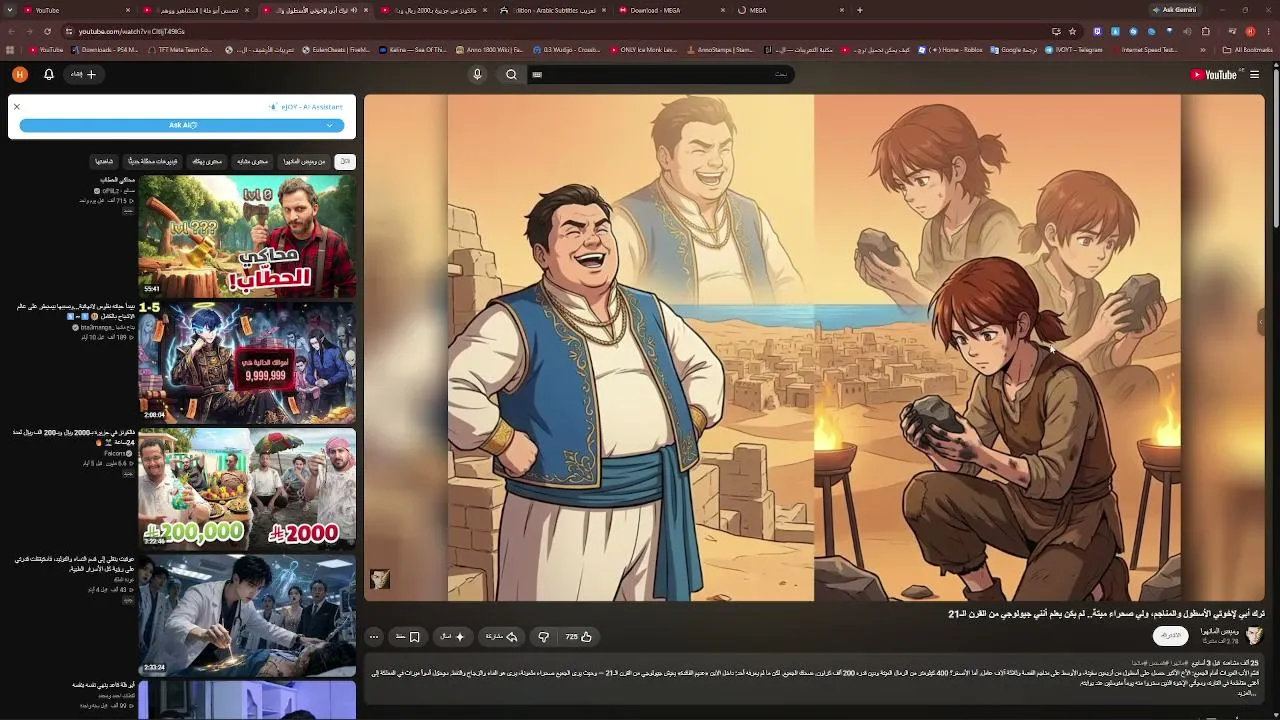
Task: Open YouTube notifications bell
Action: tap(48, 74)
